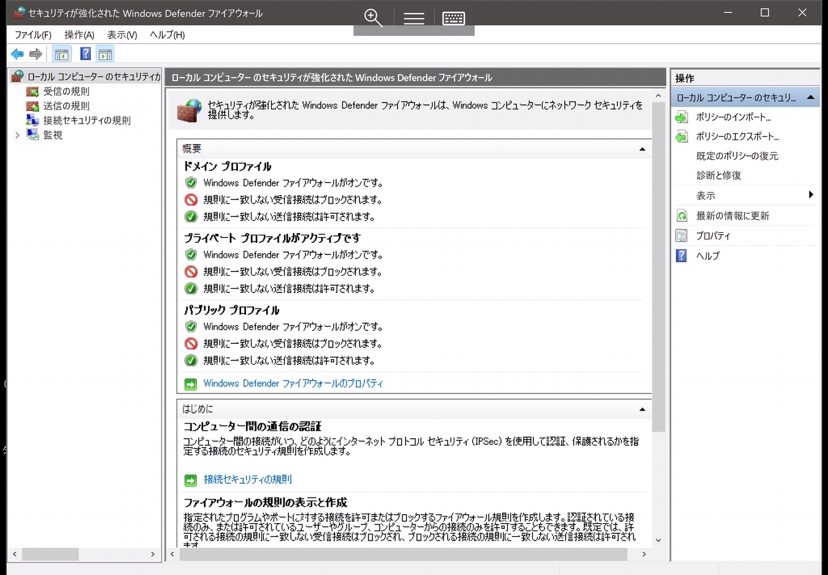Screen dimensions: 828x575
Task: Click tree pane scroll right arrow
Action: coord(153,554)
